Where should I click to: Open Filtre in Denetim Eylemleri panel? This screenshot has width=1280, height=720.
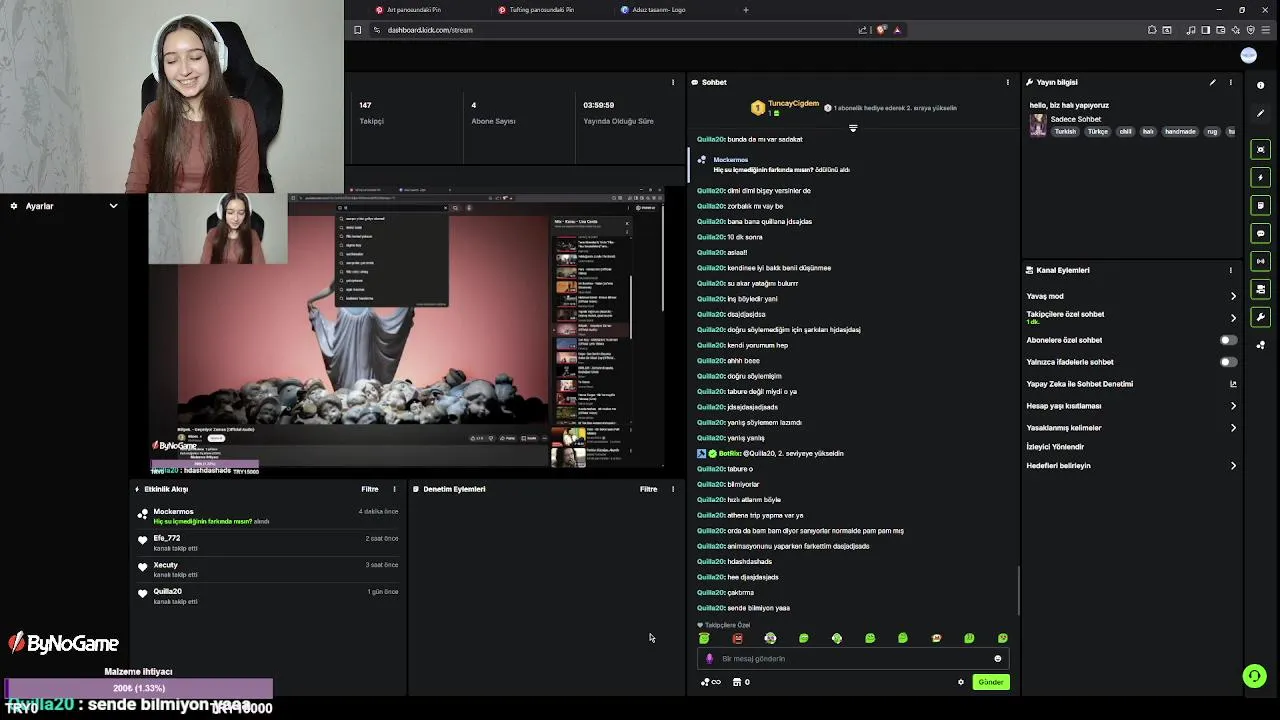point(648,489)
